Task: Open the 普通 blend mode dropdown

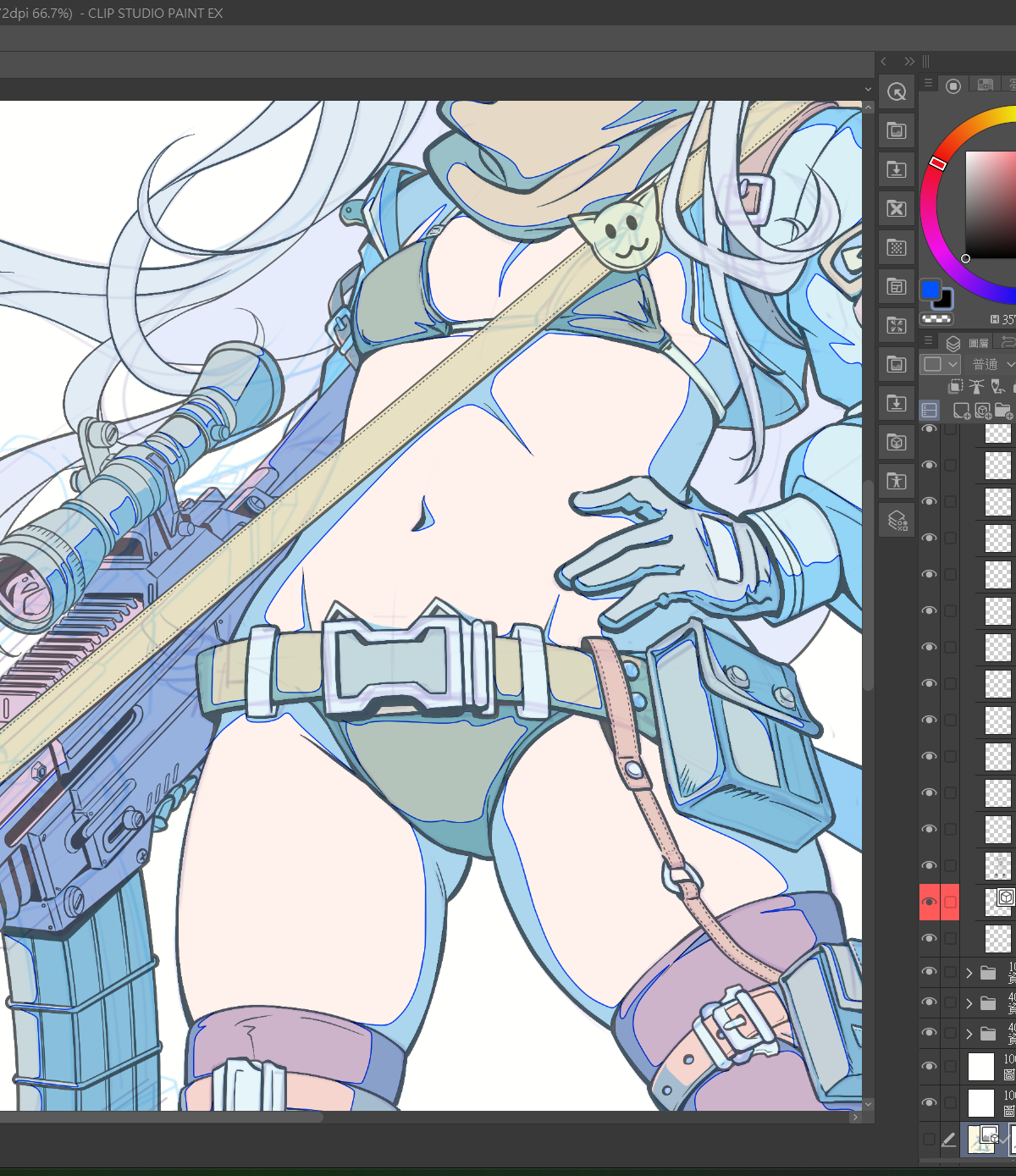Action: pos(991,364)
